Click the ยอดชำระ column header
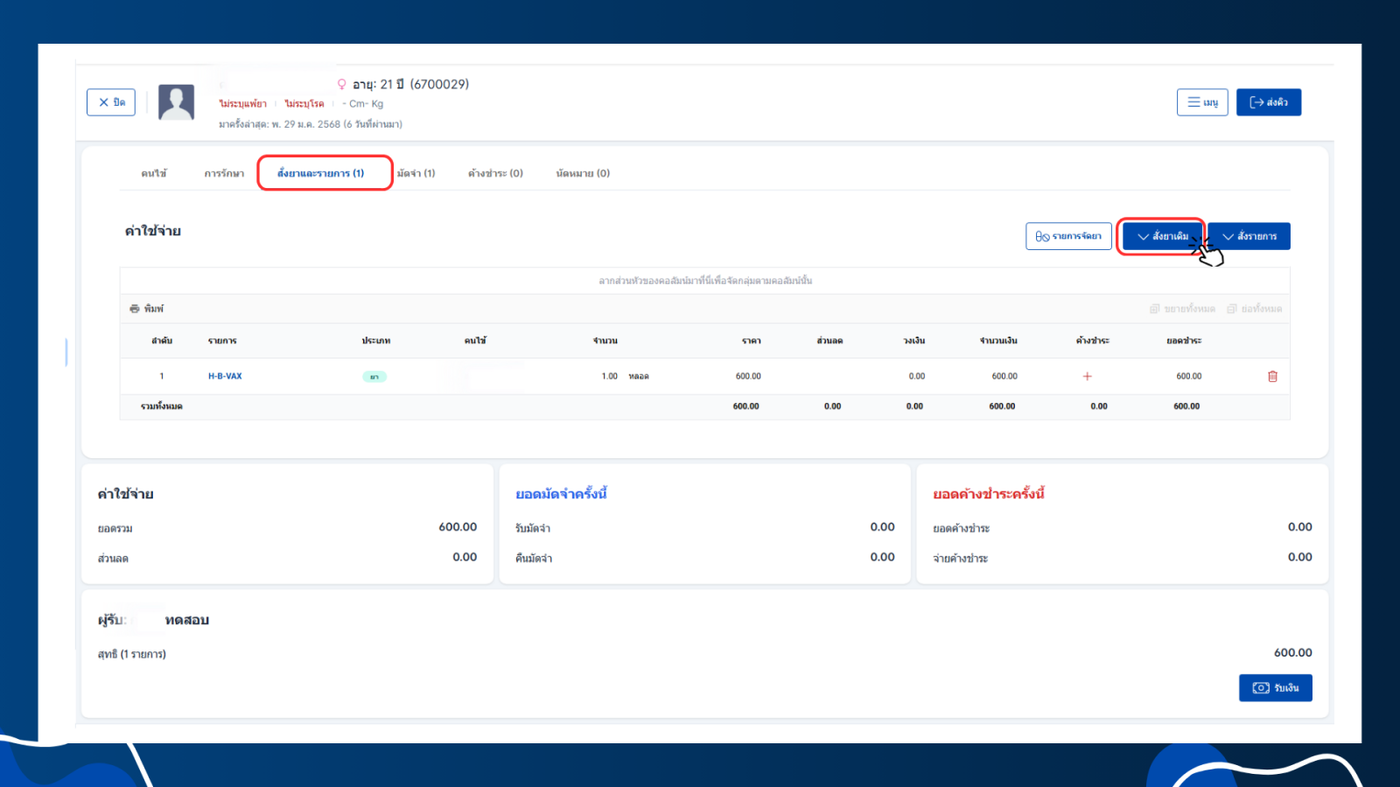This screenshot has height=787, width=1400. (1184, 341)
